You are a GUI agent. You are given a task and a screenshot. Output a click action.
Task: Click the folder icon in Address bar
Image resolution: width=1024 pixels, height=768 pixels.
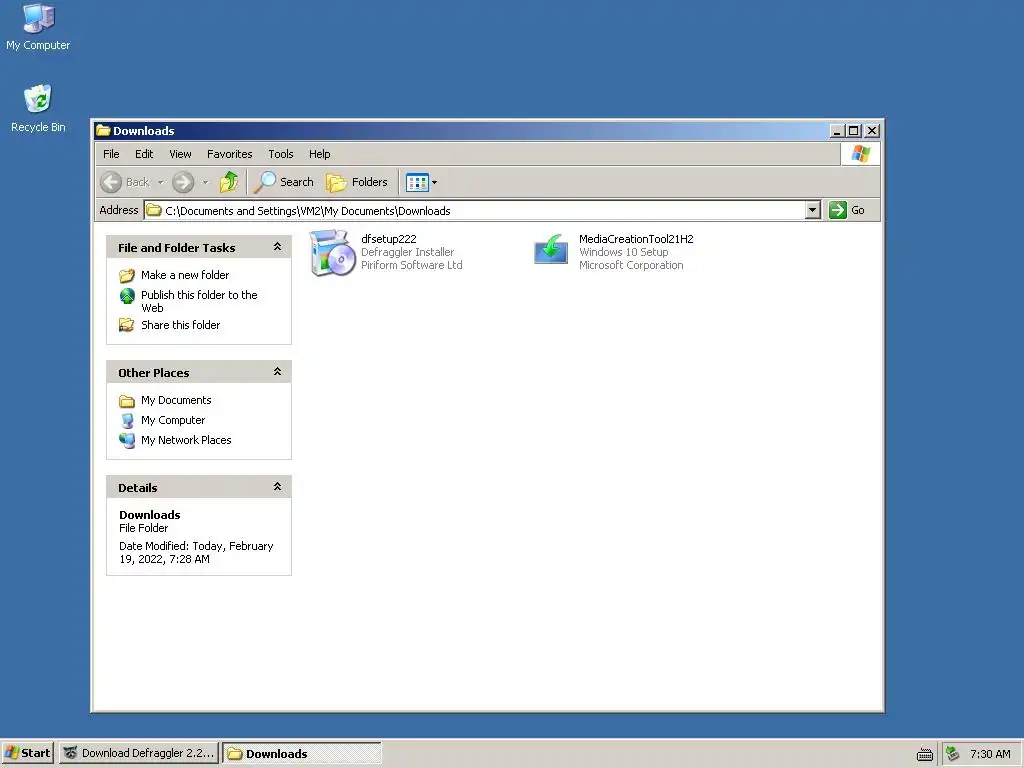(x=153, y=210)
